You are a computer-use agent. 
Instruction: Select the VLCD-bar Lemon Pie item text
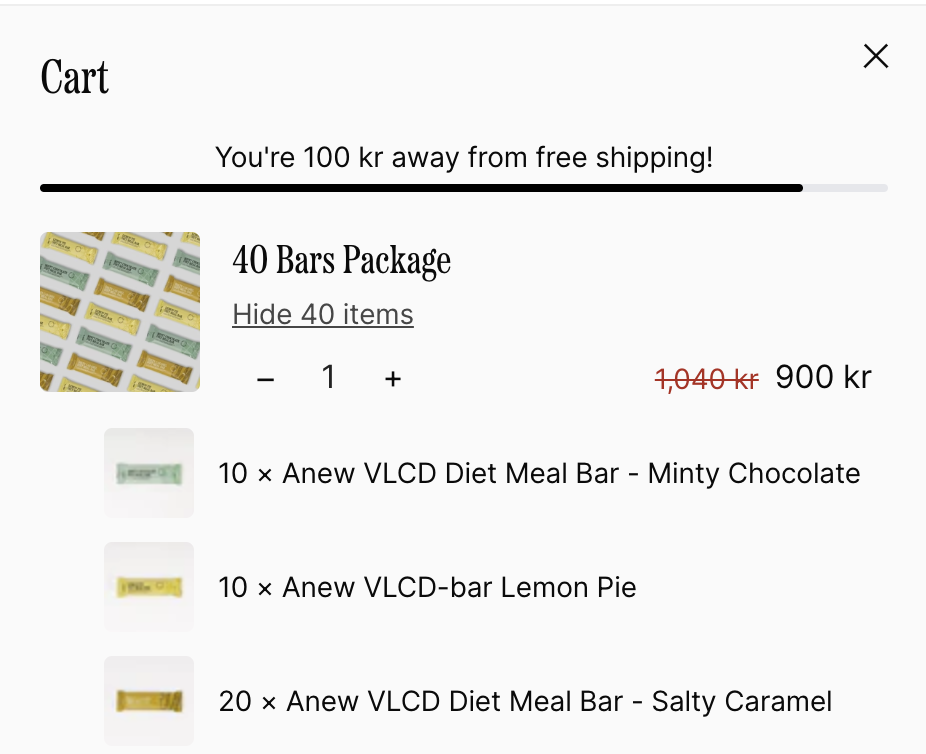(x=428, y=587)
